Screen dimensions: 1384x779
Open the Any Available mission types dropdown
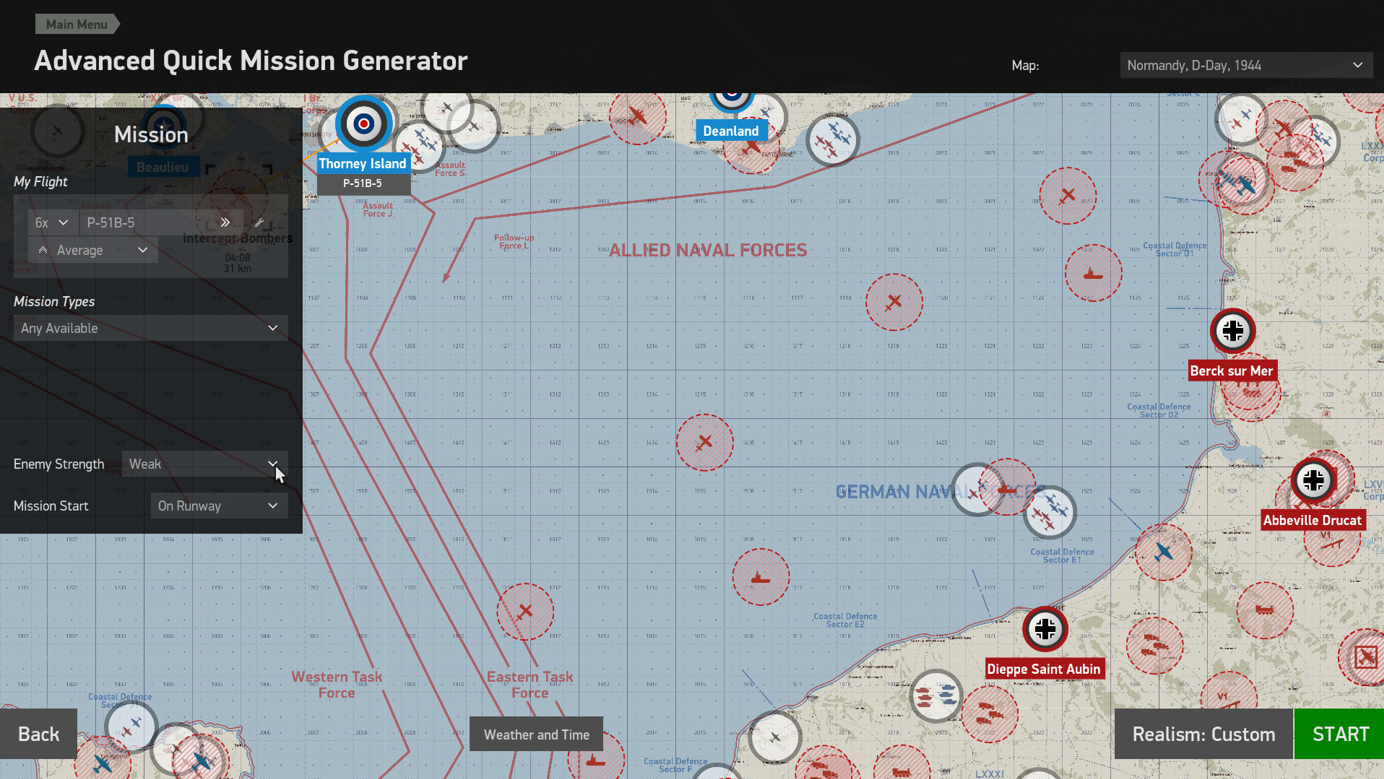tap(150, 328)
